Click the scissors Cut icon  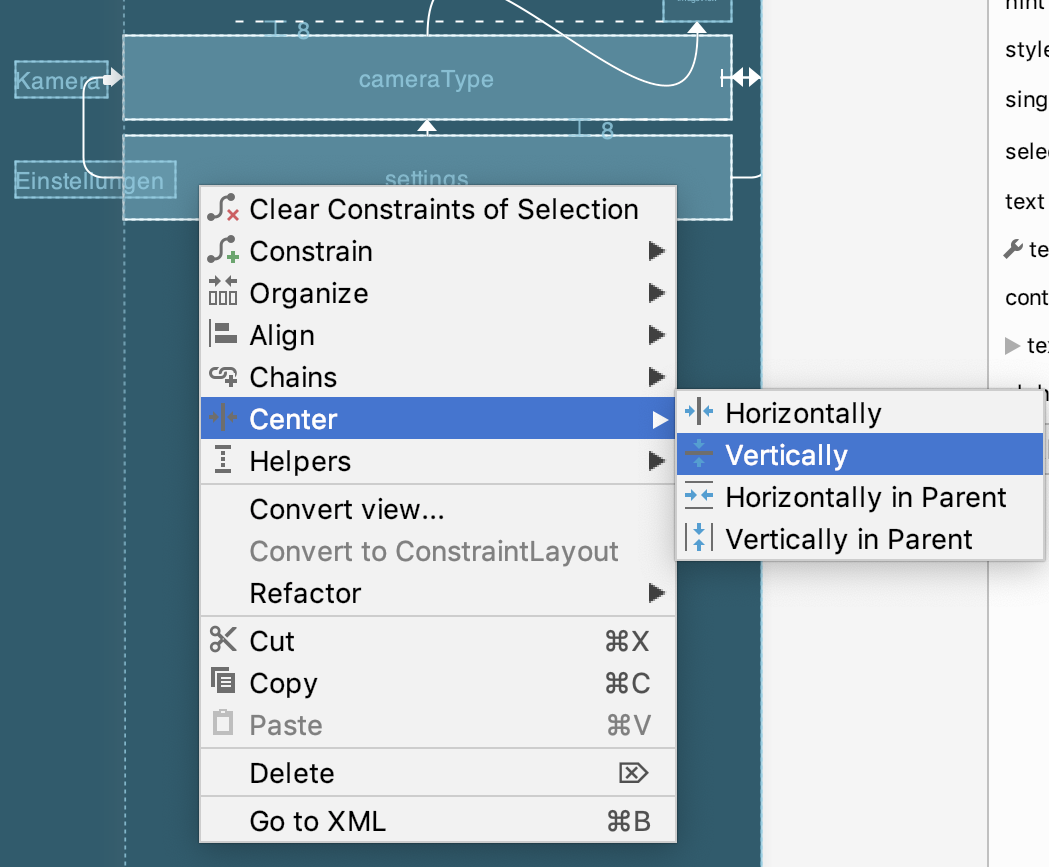[x=223, y=640]
